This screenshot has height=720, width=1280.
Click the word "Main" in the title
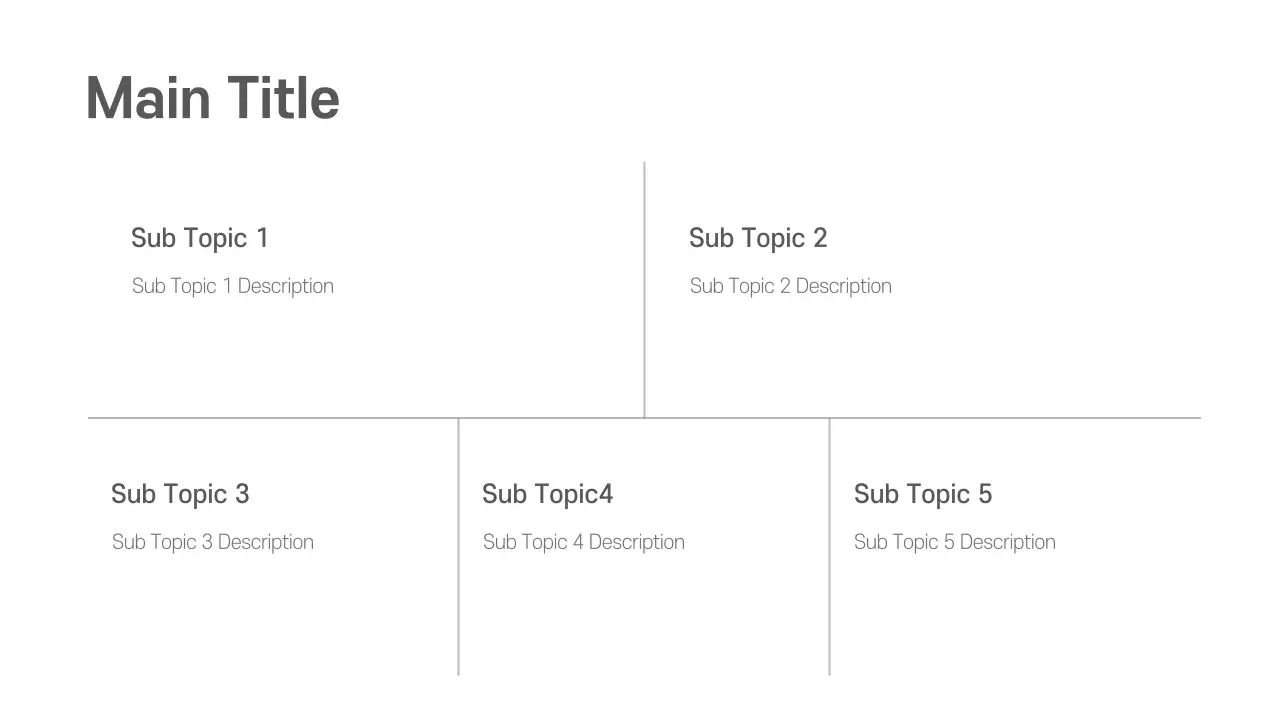pyautogui.click(x=148, y=99)
